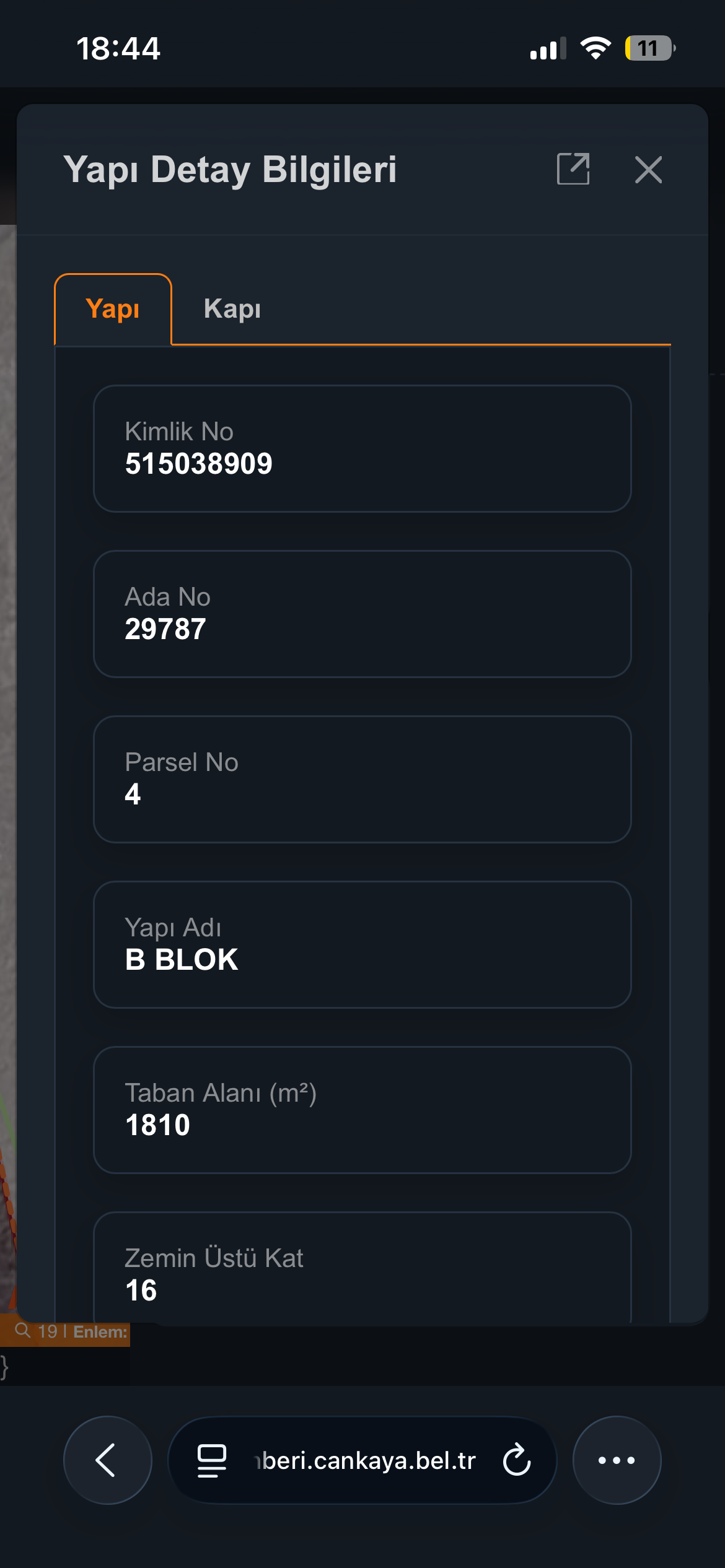Switch to the Kapı tab

(x=232, y=308)
